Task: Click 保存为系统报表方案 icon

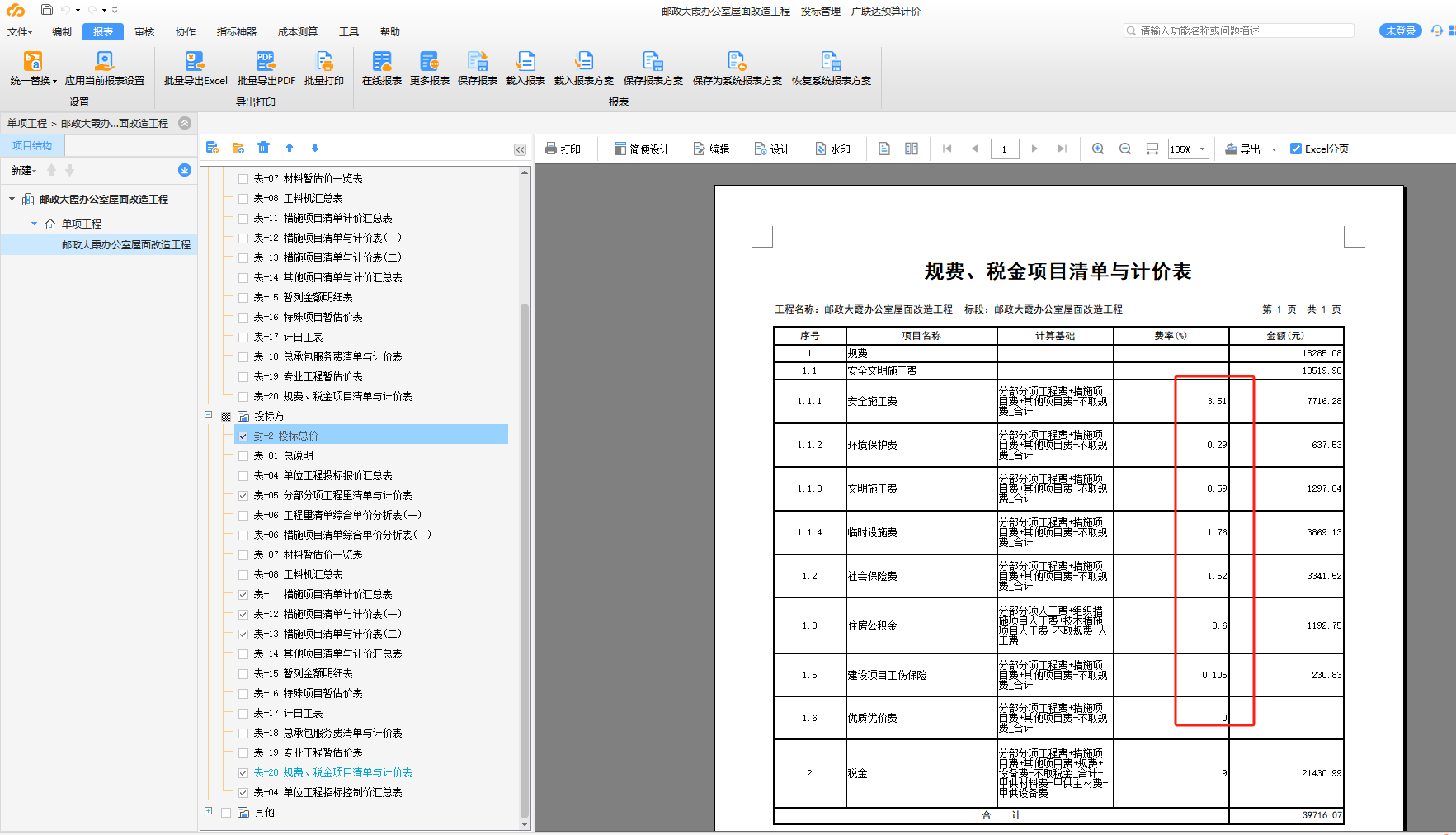Action: pos(737,61)
